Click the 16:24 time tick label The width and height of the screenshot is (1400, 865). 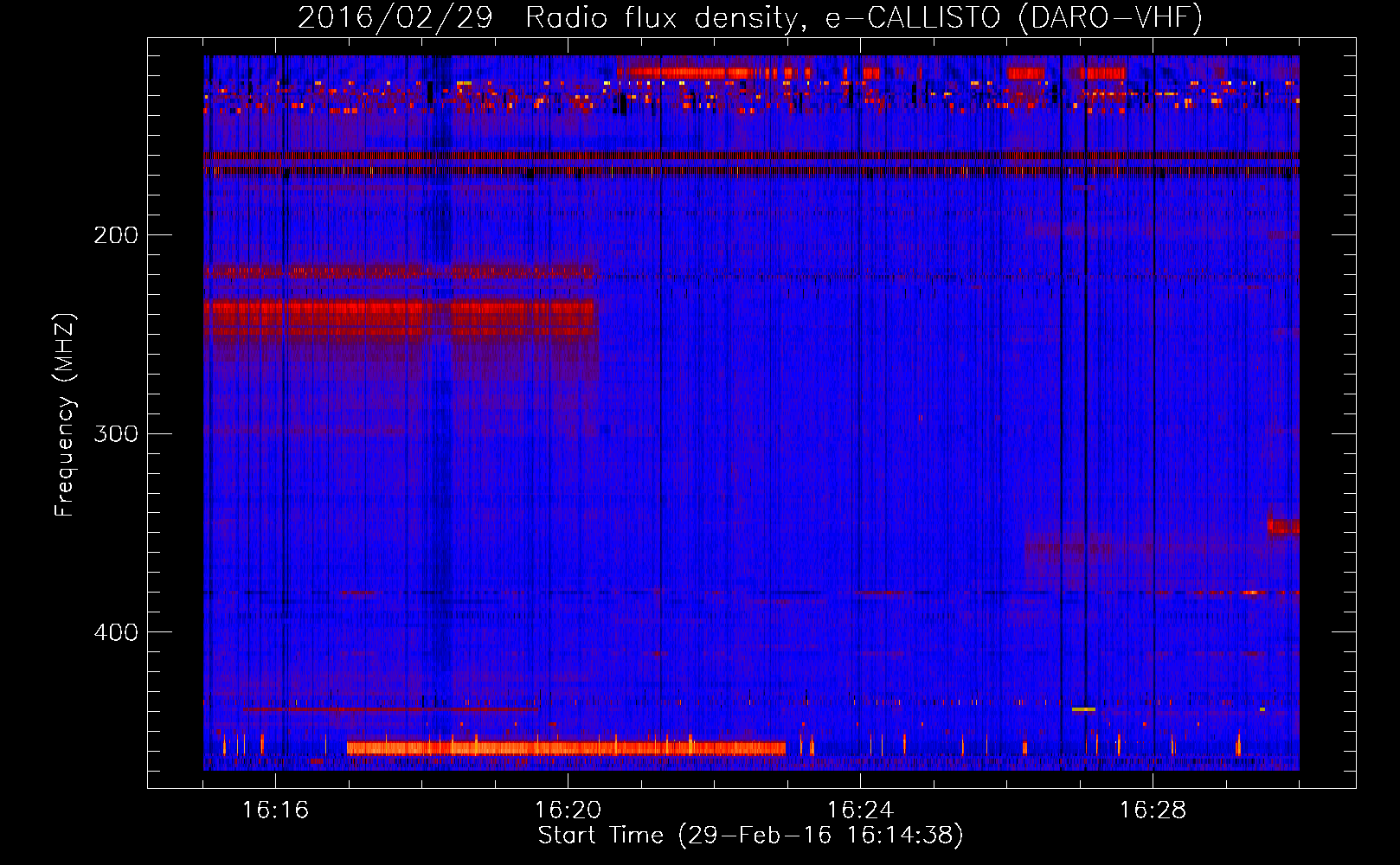pos(860,811)
